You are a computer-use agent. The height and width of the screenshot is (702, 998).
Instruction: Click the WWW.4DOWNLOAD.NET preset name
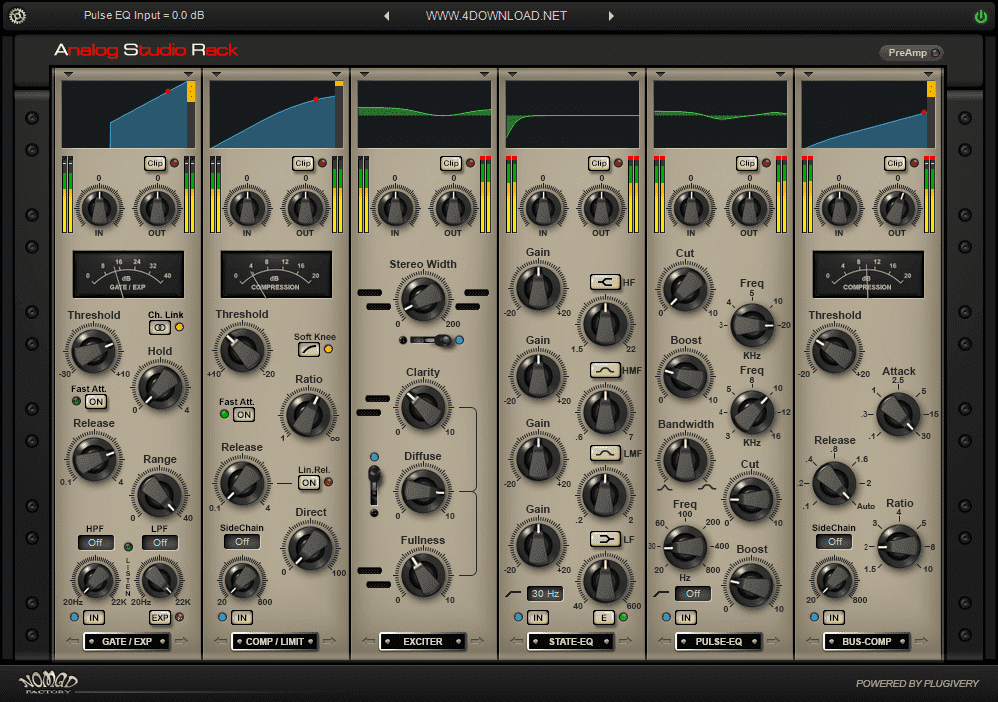click(496, 16)
